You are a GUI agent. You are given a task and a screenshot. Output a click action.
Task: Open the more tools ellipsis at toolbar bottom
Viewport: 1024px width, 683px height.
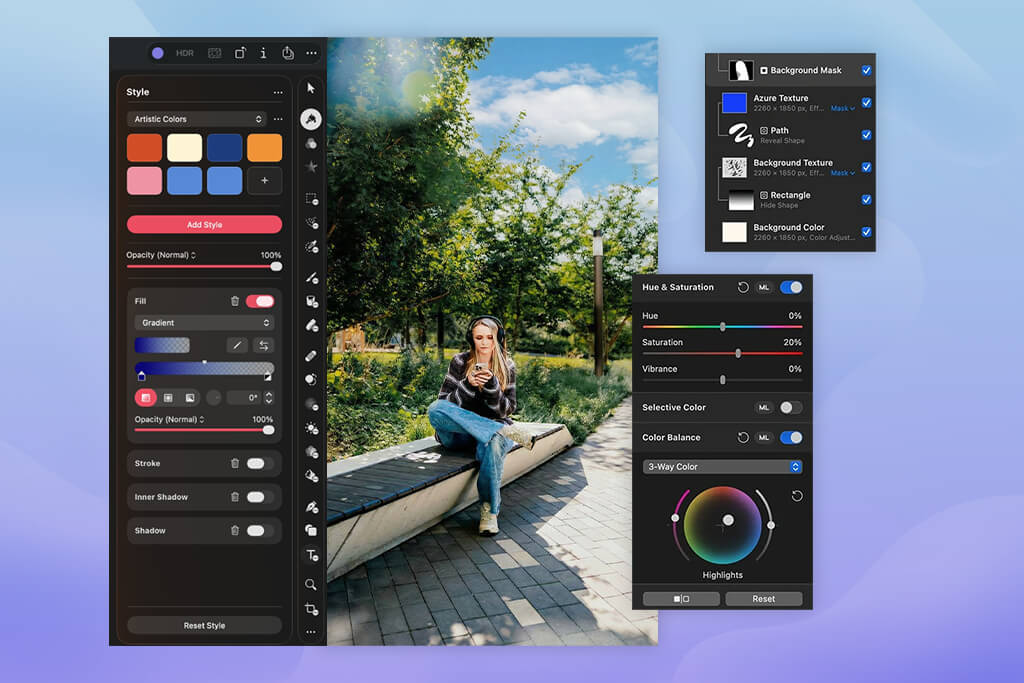click(311, 632)
